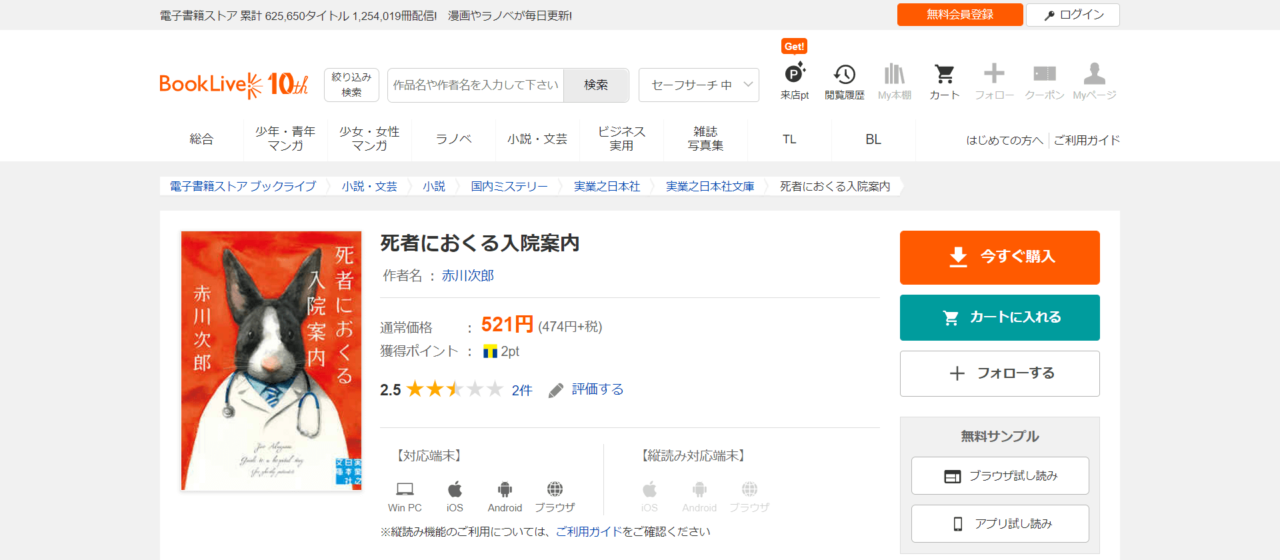Click the フォロー plus icon in header
Image resolution: width=1280 pixels, height=560 pixels.
[994, 75]
